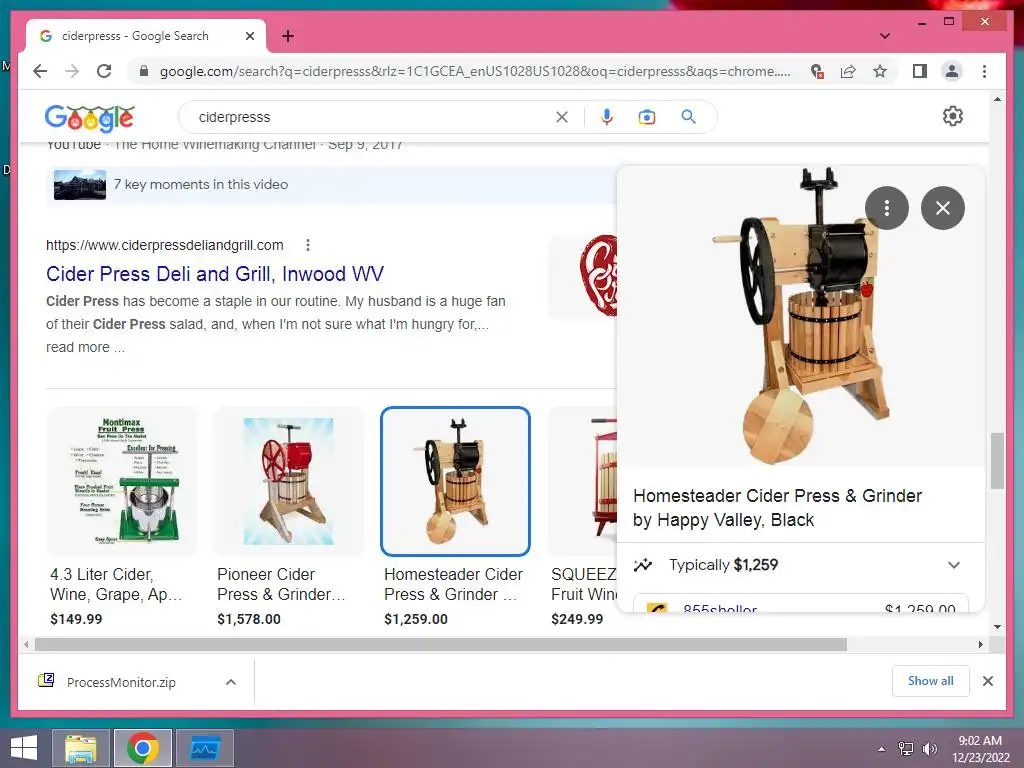Go back to the previous page

(x=40, y=71)
